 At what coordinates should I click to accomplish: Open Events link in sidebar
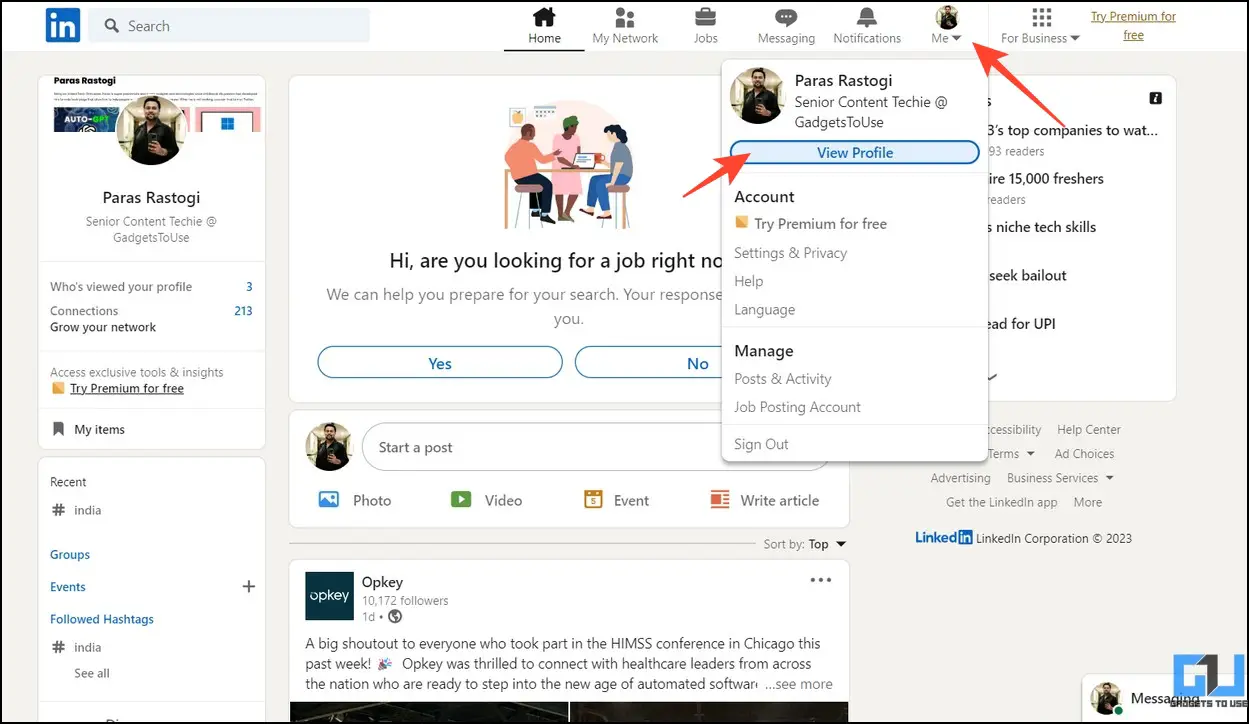click(x=68, y=587)
